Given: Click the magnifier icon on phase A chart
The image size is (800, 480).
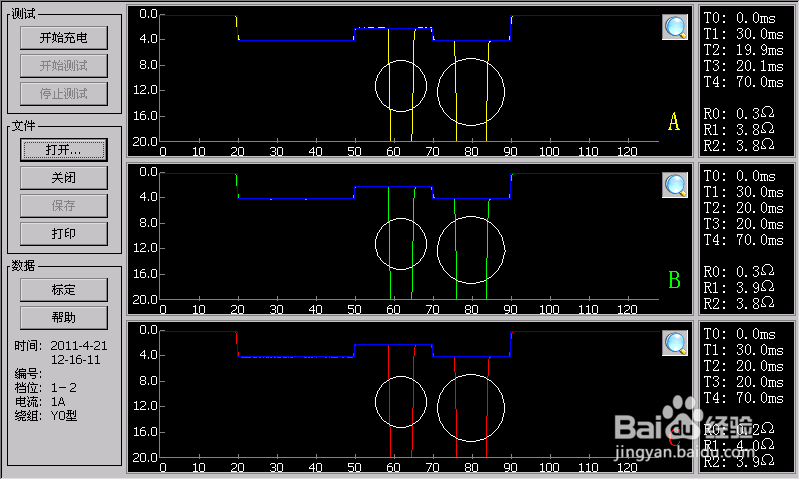Looking at the screenshot, I should [x=675, y=27].
